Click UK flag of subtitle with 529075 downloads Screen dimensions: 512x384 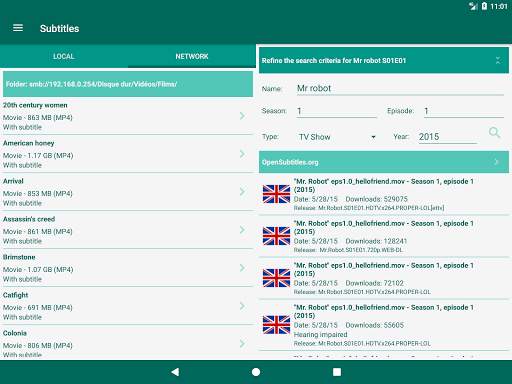coord(276,194)
